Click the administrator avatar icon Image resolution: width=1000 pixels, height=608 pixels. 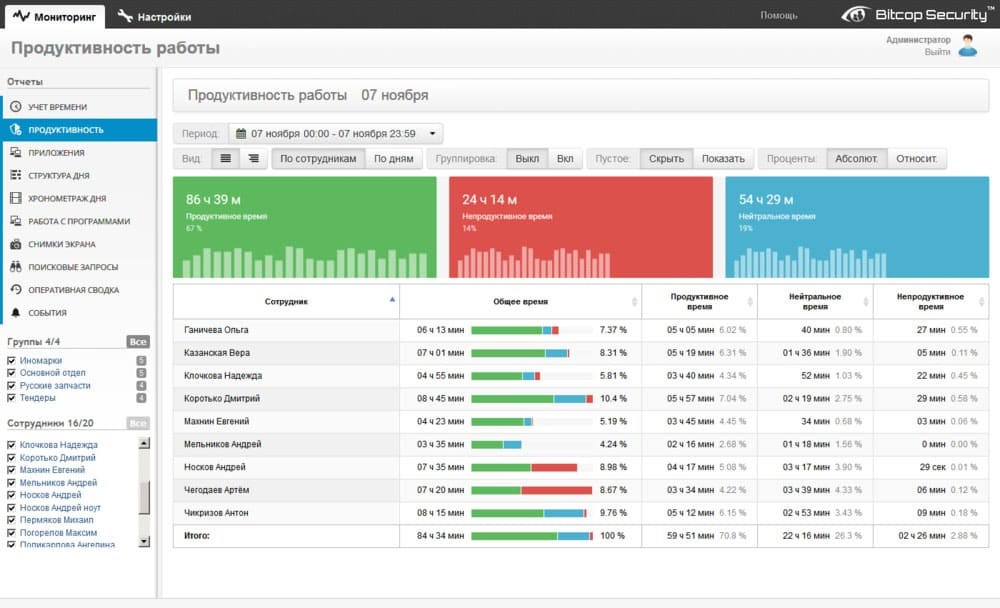click(967, 46)
